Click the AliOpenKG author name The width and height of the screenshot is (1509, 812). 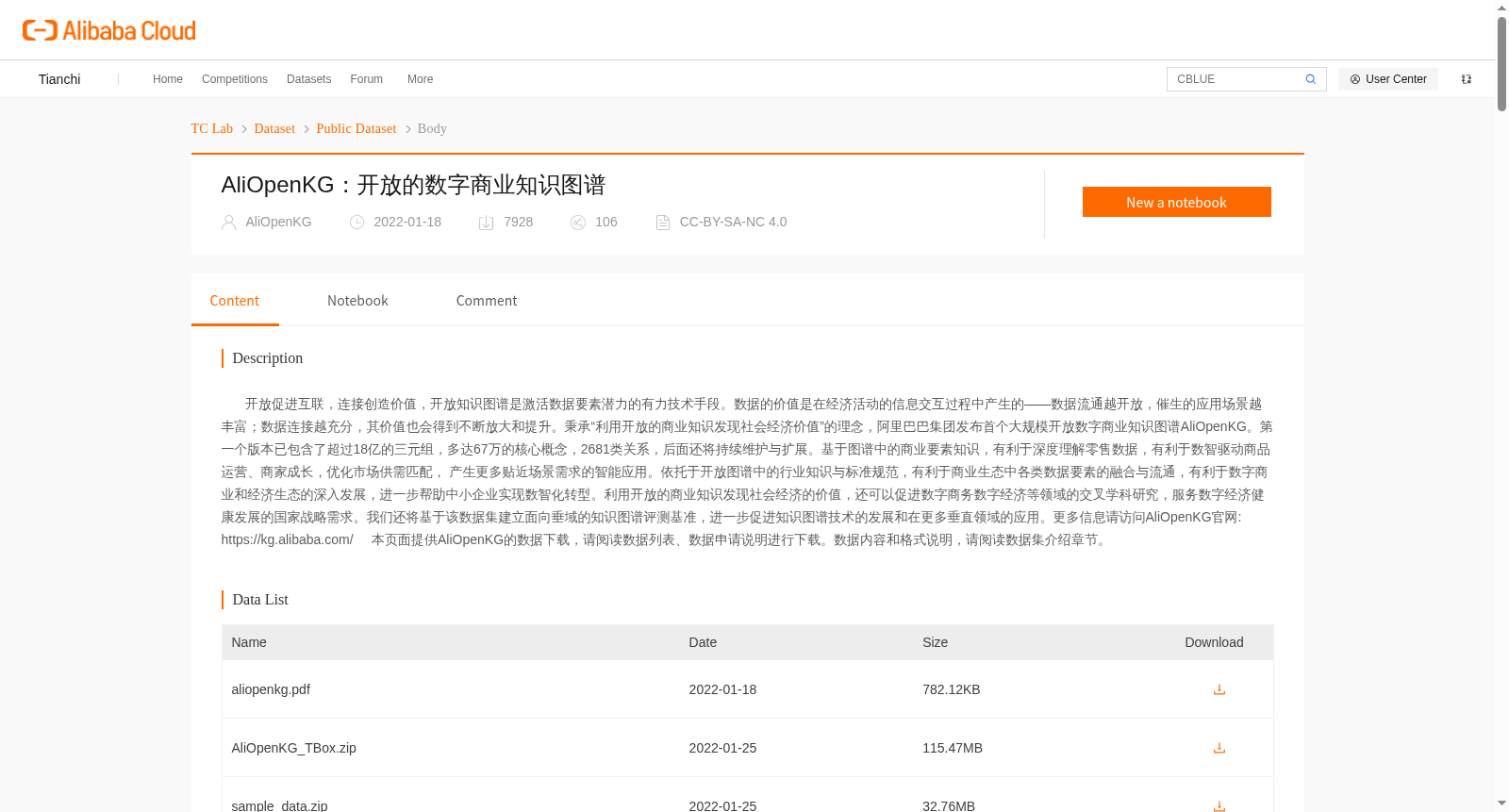pos(278,222)
